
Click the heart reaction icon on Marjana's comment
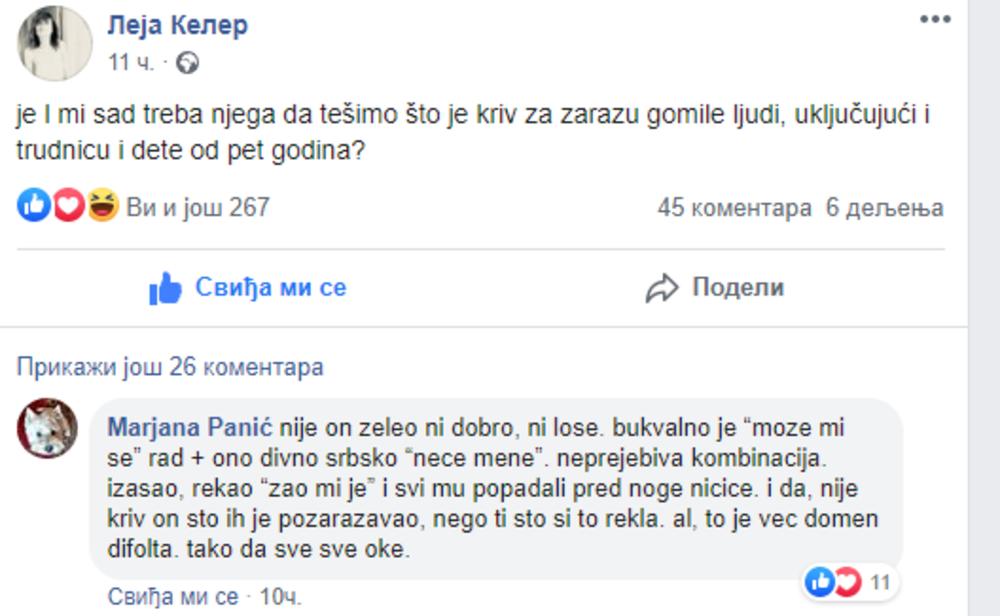[847, 581]
